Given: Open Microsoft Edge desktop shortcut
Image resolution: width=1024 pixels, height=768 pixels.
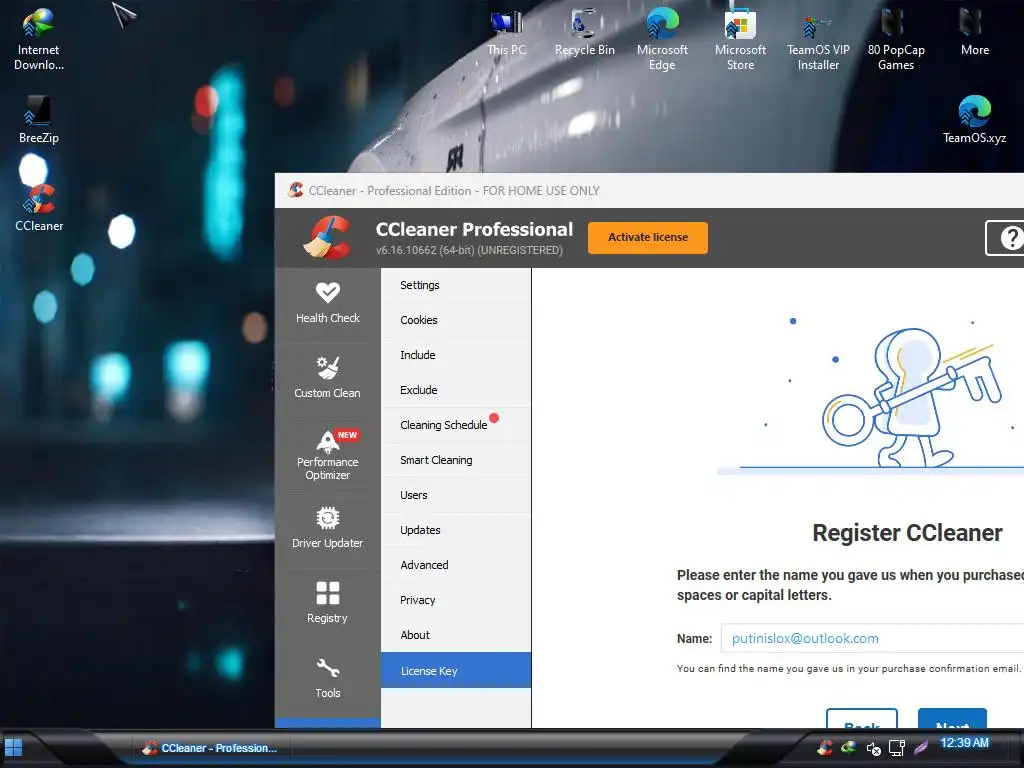Looking at the screenshot, I should [662, 39].
